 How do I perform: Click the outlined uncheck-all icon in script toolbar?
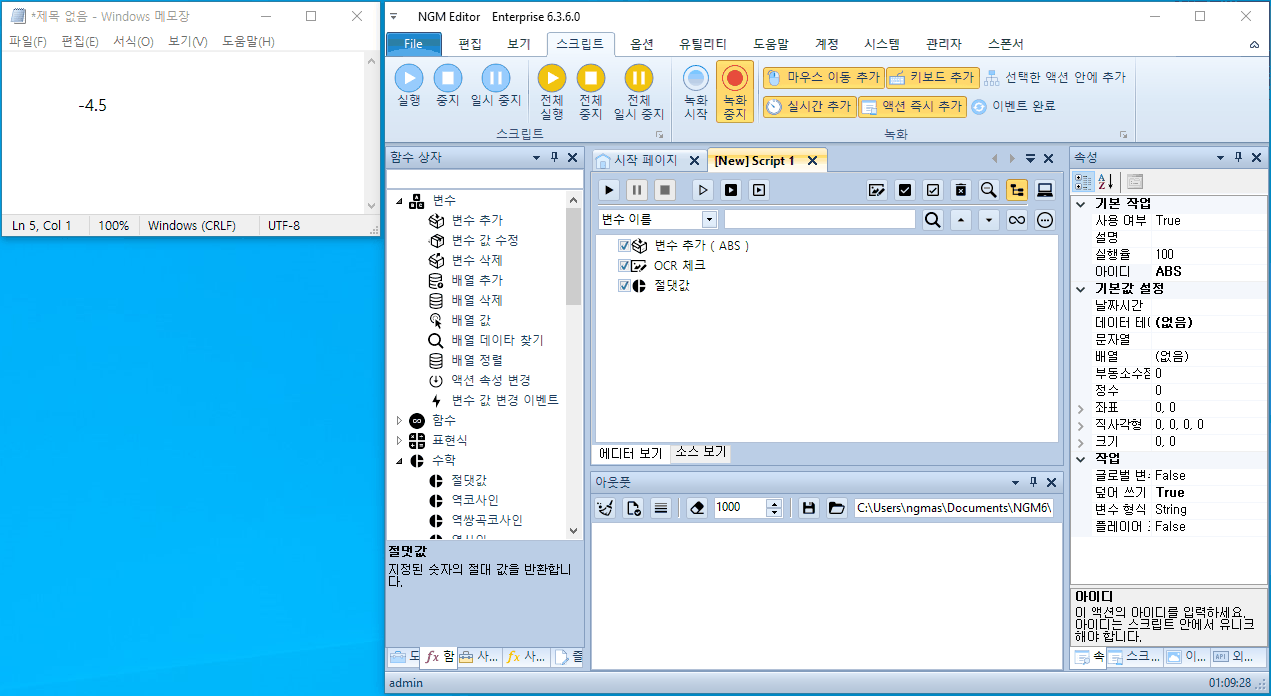click(x=933, y=190)
